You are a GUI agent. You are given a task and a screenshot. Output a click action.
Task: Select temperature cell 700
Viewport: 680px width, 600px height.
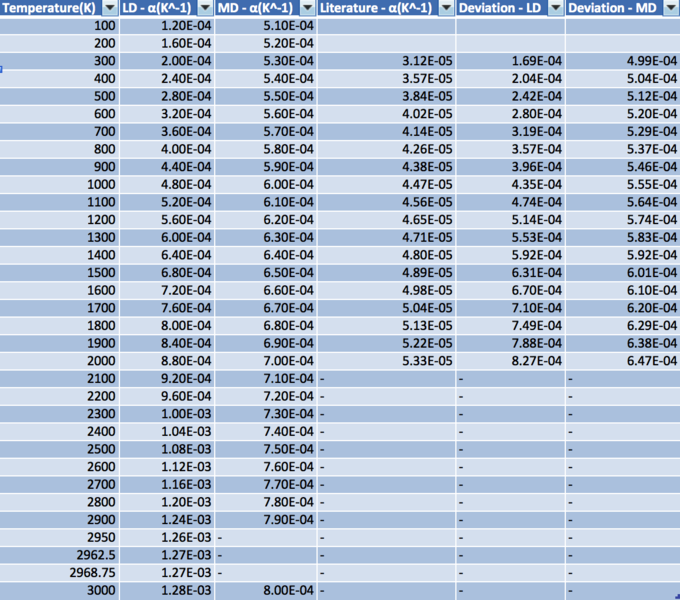click(x=59, y=131)
